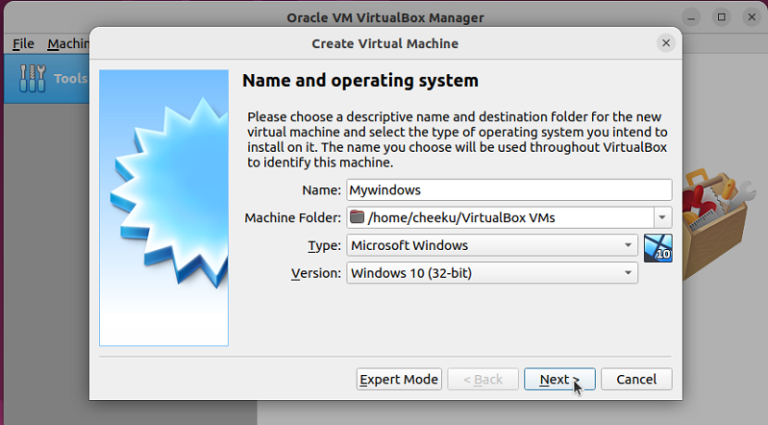768x425 pixels.
Task: Click the folder icon in Machine Folder field
Action: (x=357, y=217)
